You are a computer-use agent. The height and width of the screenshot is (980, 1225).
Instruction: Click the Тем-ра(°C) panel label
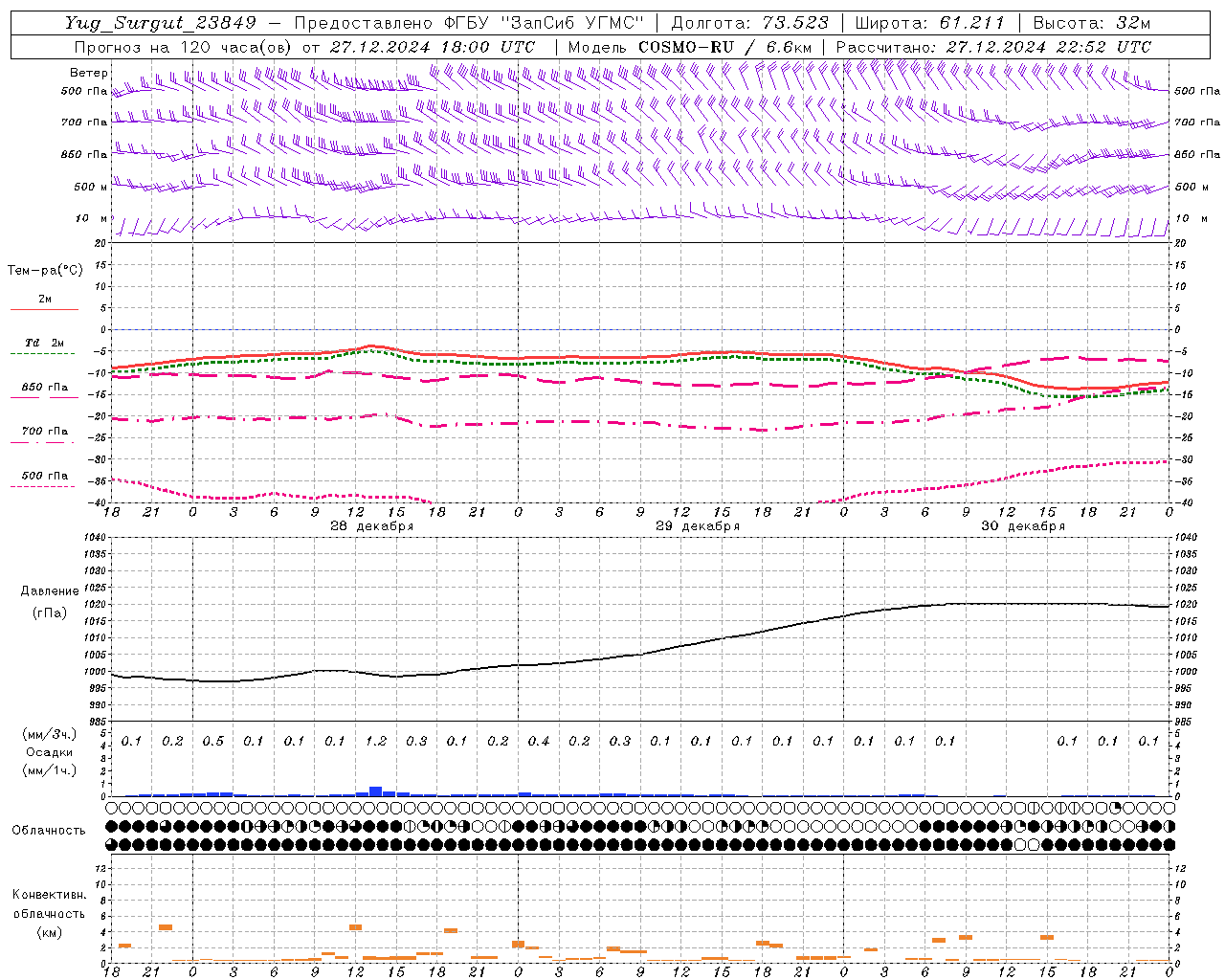coord(45,270)
